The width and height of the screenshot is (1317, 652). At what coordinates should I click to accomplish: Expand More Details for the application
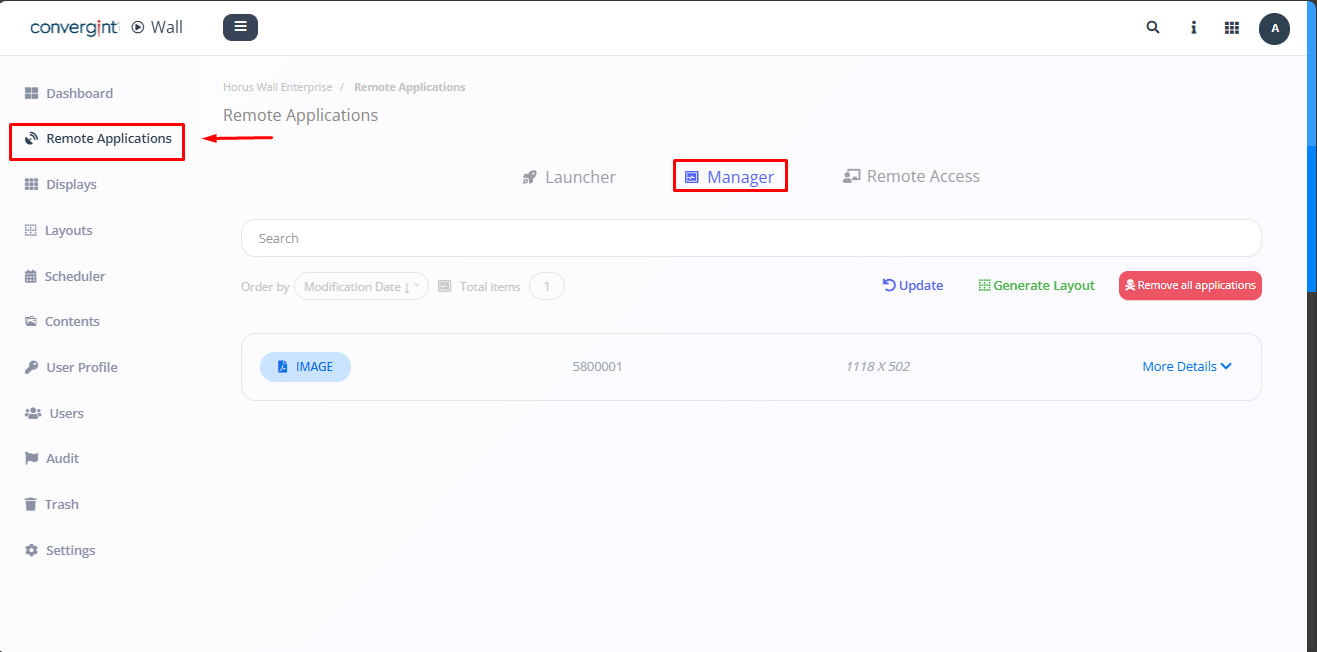pos(1186,367)
